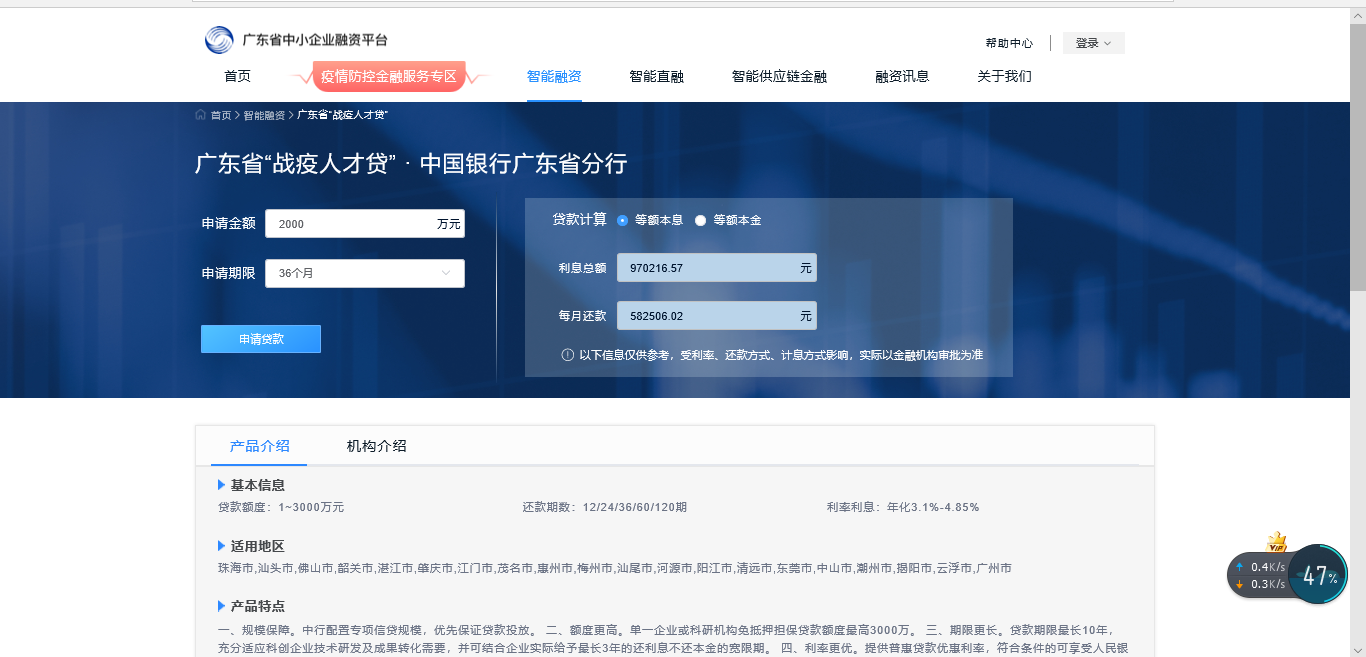
Task: Switch to 产品介绍 tab
Action: (259, 446)
